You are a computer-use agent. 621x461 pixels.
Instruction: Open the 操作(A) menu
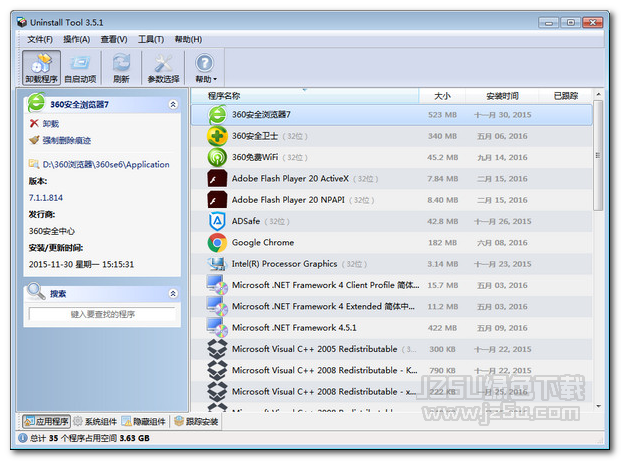point(76,39)
